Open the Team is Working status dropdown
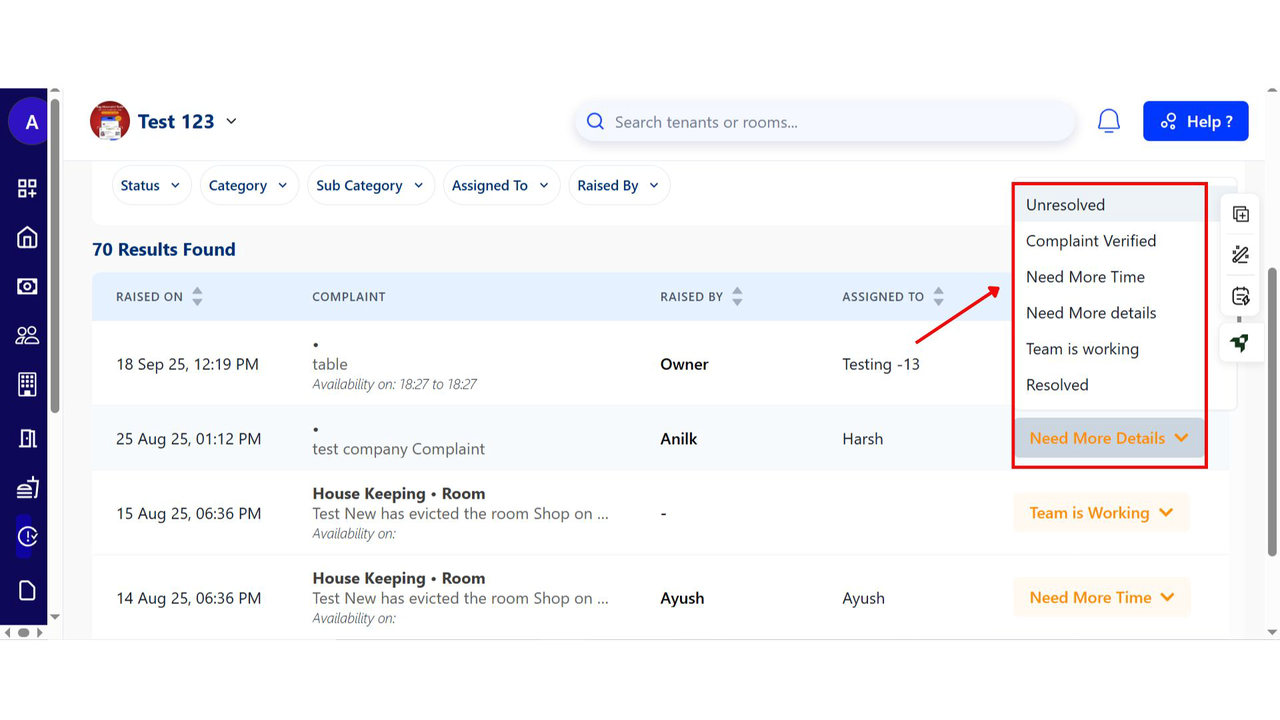The image size is (1280, 720). [1101, 513]
